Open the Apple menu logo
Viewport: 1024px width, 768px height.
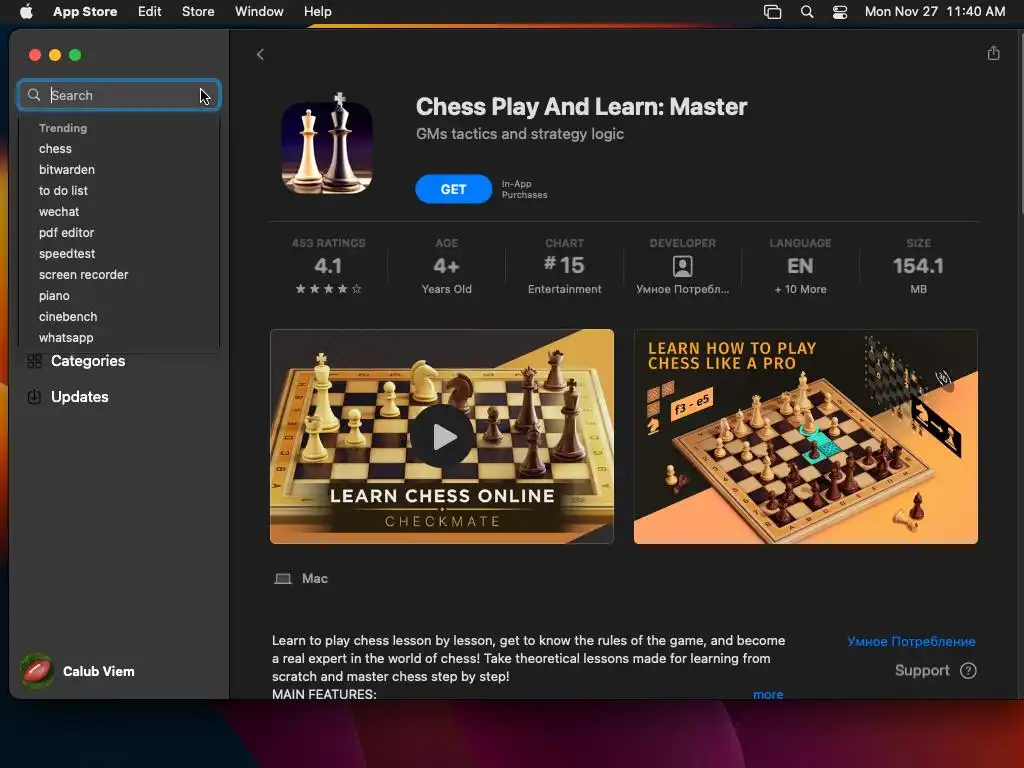(x=26, y=12)
